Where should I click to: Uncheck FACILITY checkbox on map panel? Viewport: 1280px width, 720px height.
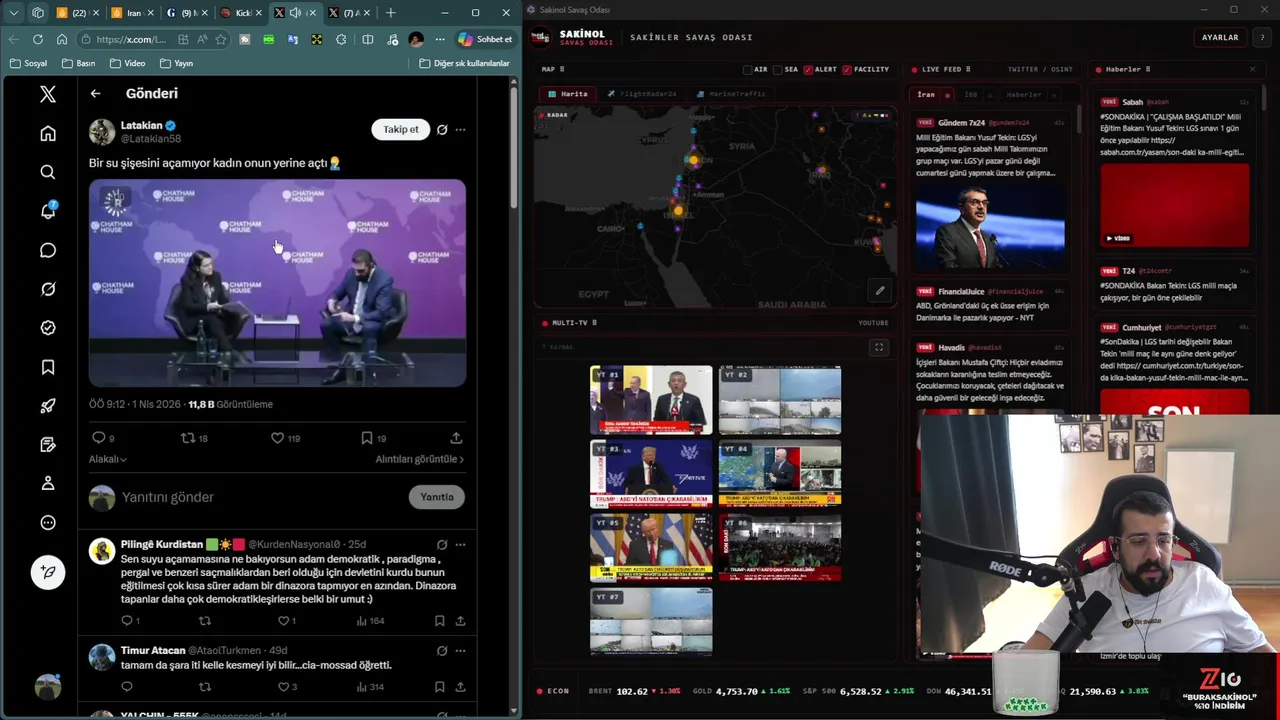[847, 70]
